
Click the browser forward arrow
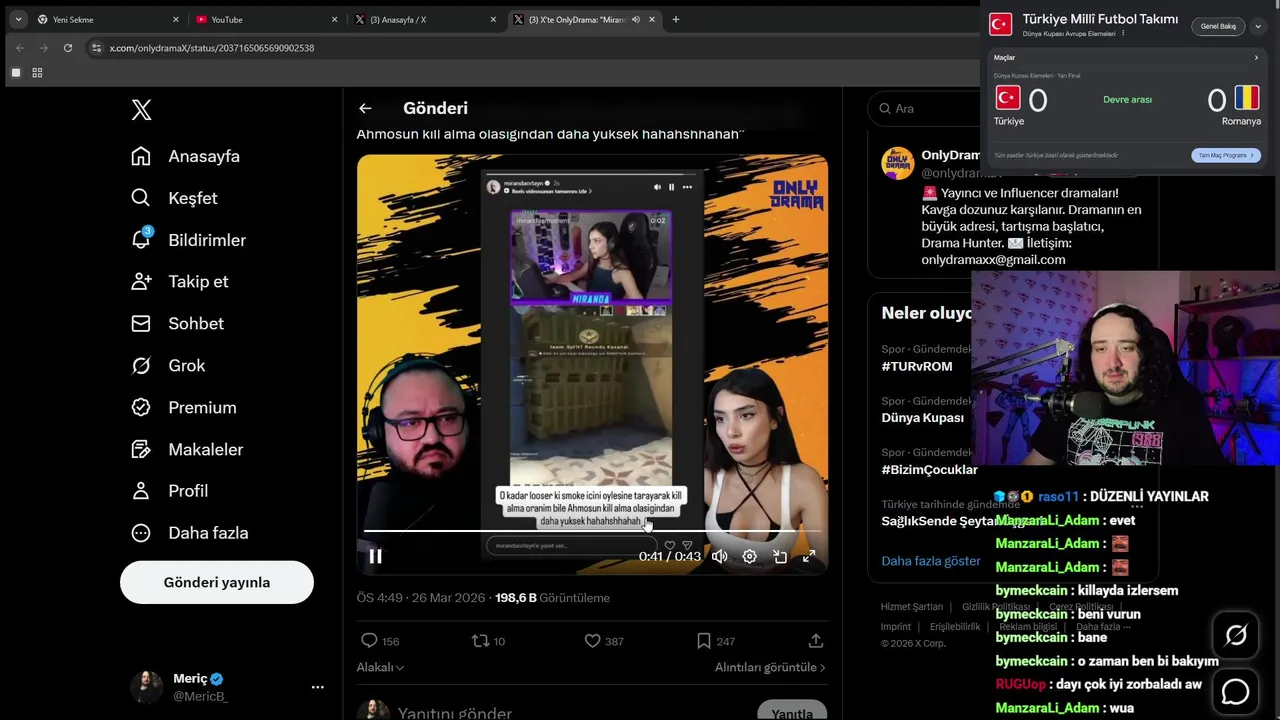43,47
